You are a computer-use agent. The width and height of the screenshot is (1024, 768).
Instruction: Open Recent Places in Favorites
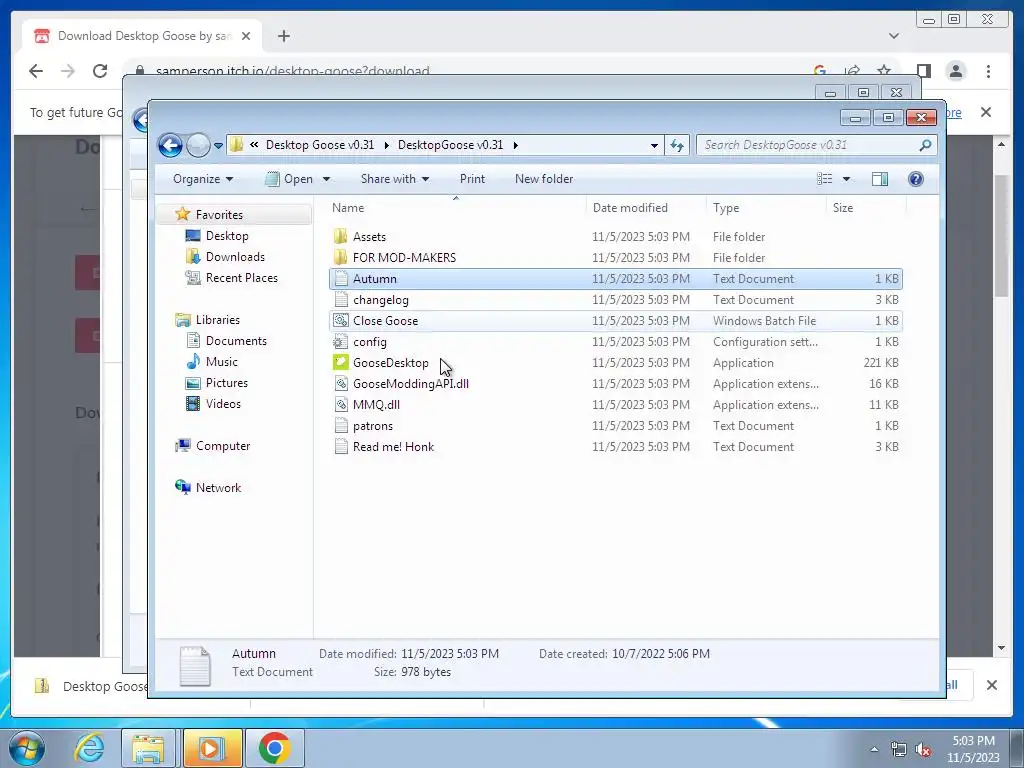[242, 278]
